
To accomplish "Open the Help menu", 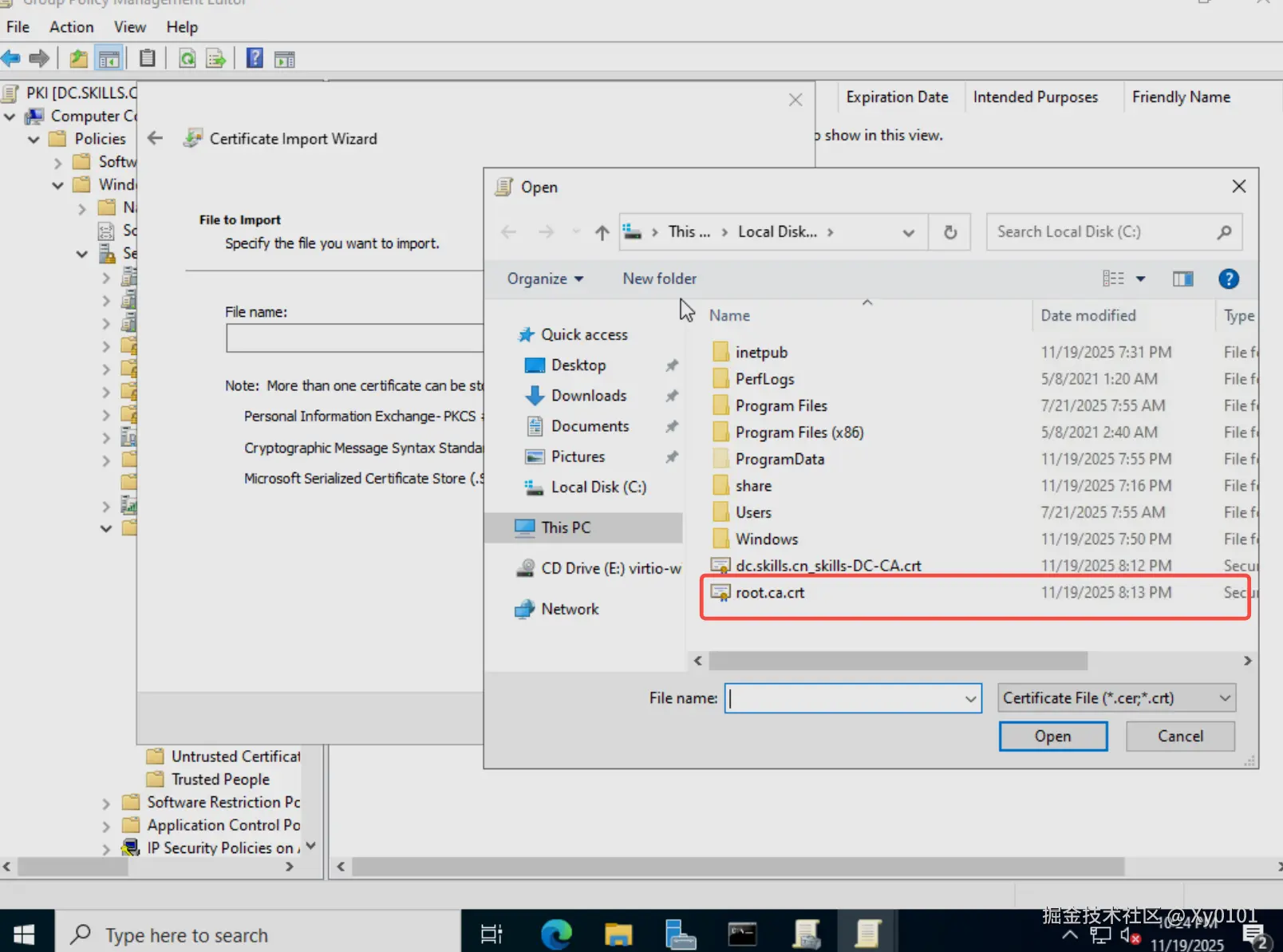I will pos(182,26).
